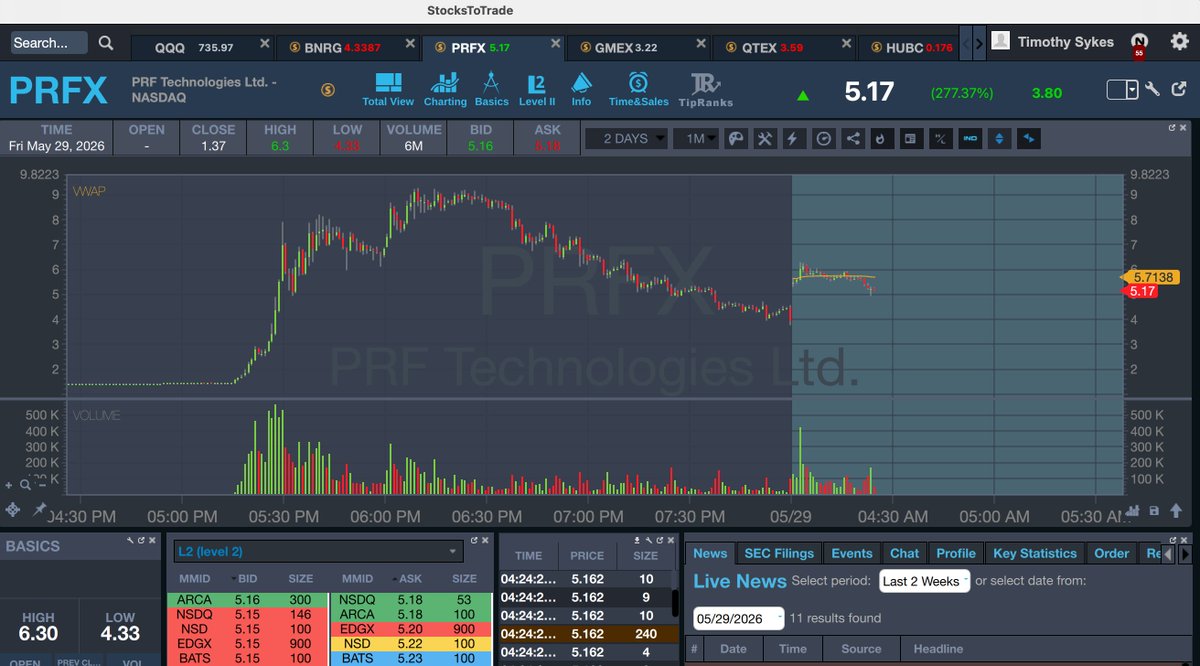Viewport: 1200px width, 666px height.
Task: Click the chart save disk icon
Action: pos(1153,510)
